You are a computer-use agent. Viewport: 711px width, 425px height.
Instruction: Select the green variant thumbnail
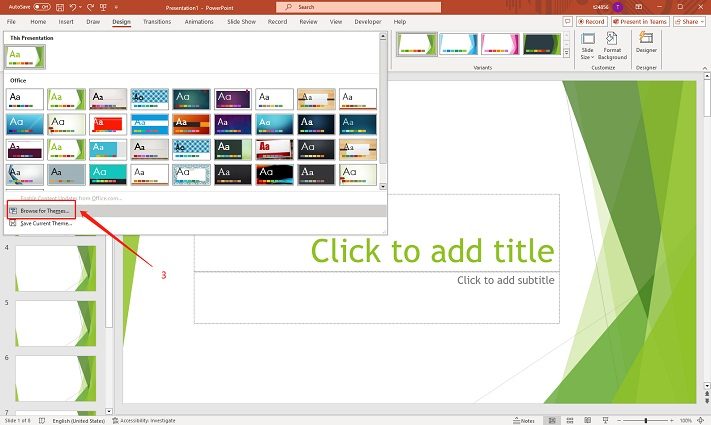pos(417,44)
